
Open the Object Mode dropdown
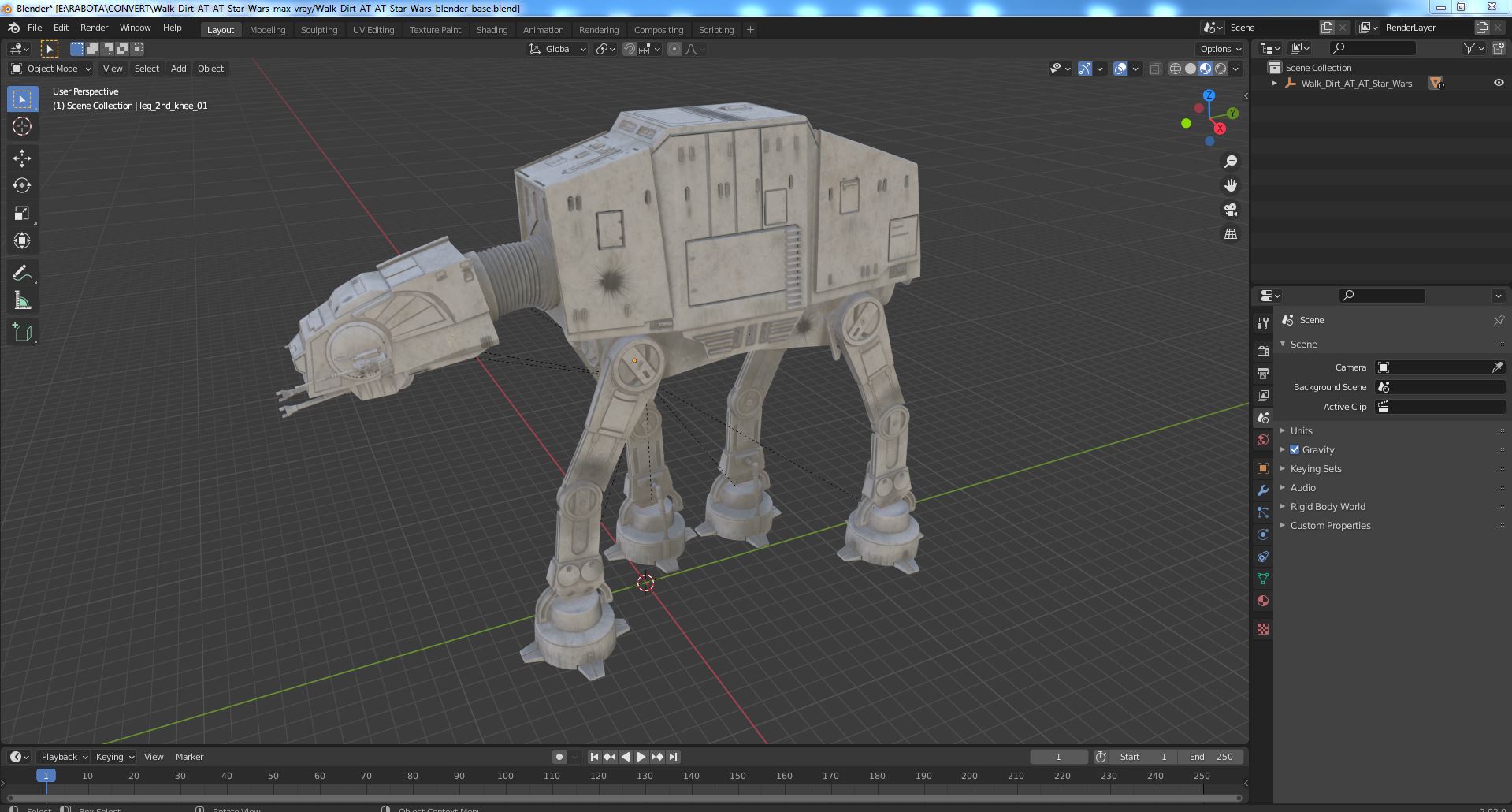[51, 69]
